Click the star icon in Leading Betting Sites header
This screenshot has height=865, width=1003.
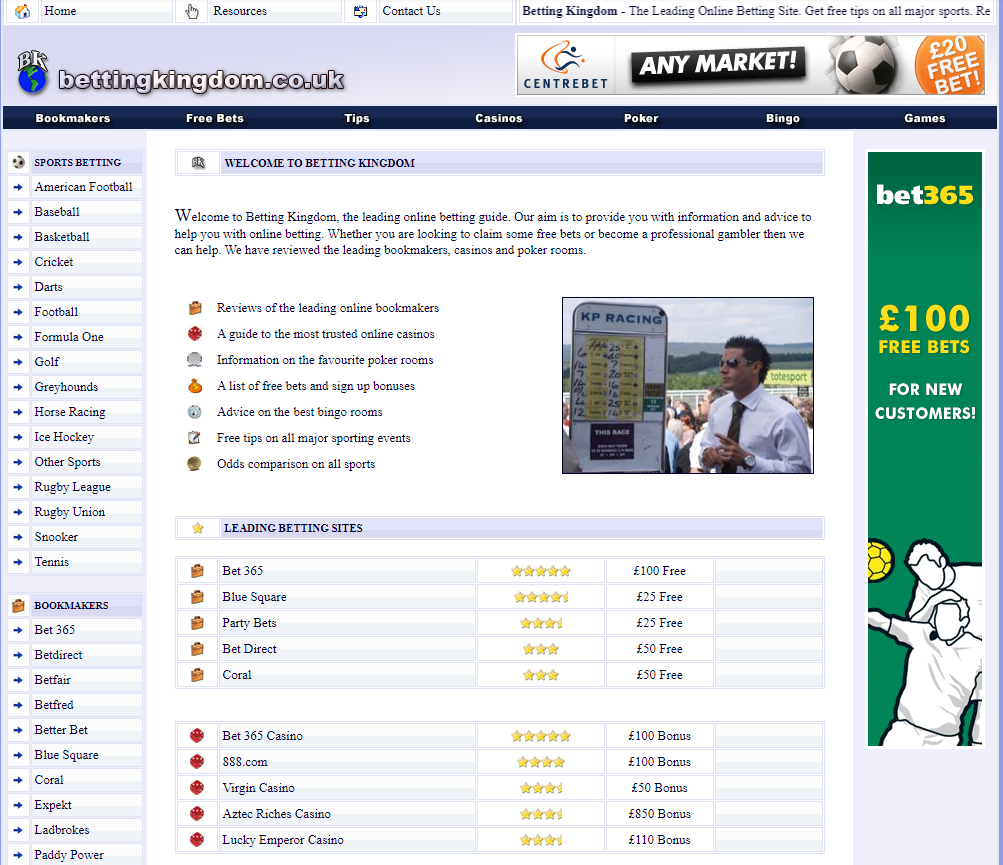point(198,528)
